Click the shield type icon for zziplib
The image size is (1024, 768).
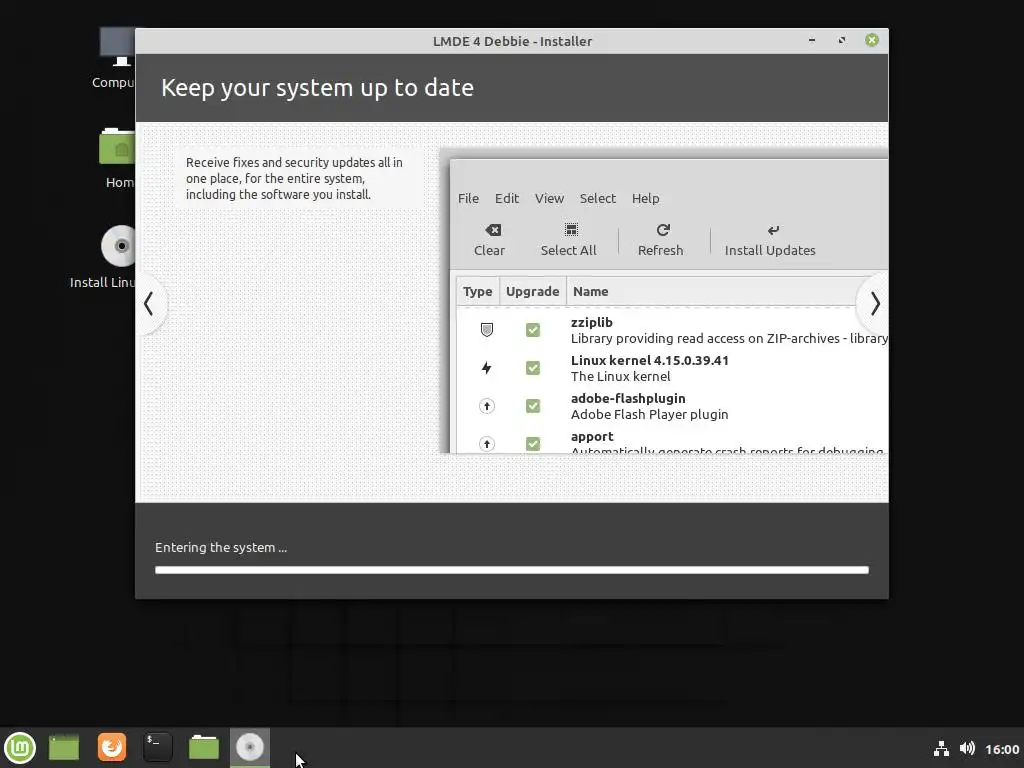[487, 330]
